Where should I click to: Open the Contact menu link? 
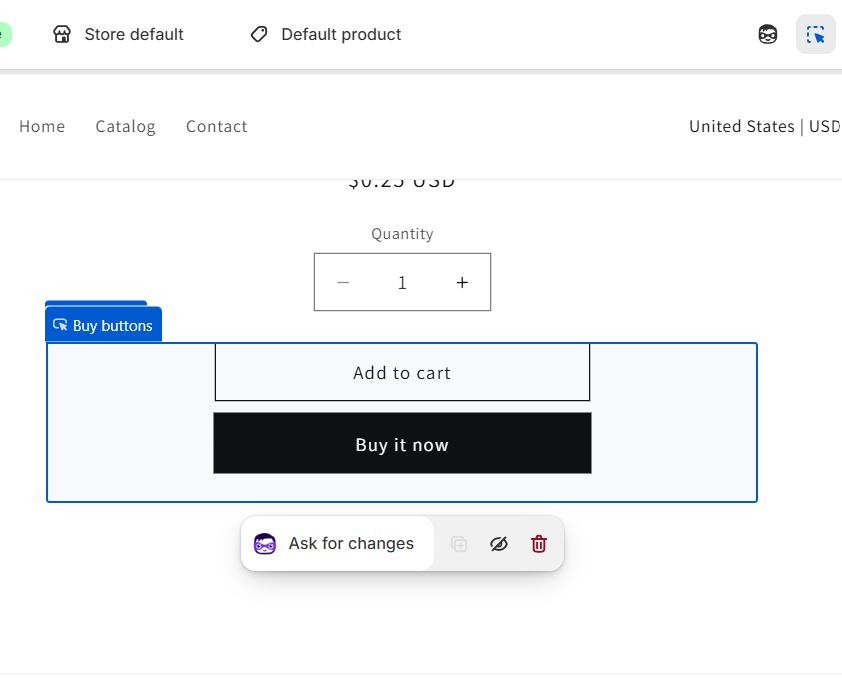[216, 126]
